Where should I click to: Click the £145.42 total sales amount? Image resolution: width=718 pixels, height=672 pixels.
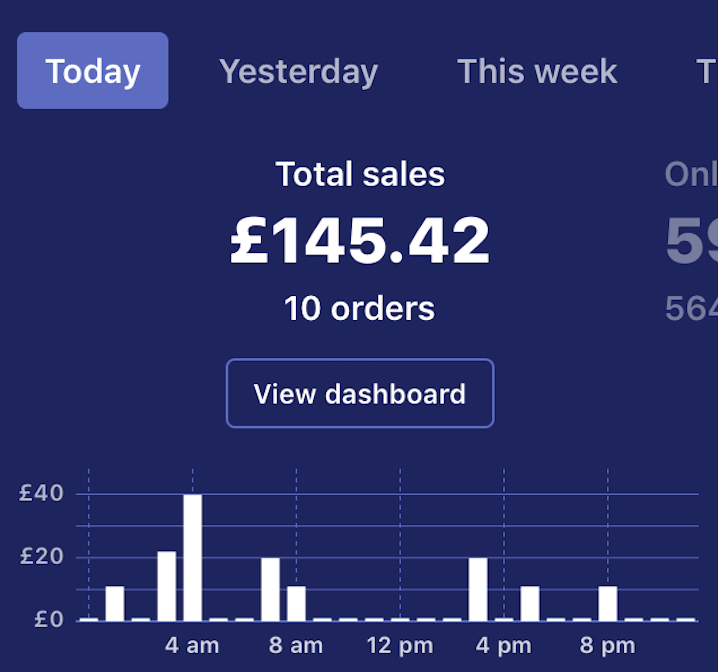click(360, 242)
